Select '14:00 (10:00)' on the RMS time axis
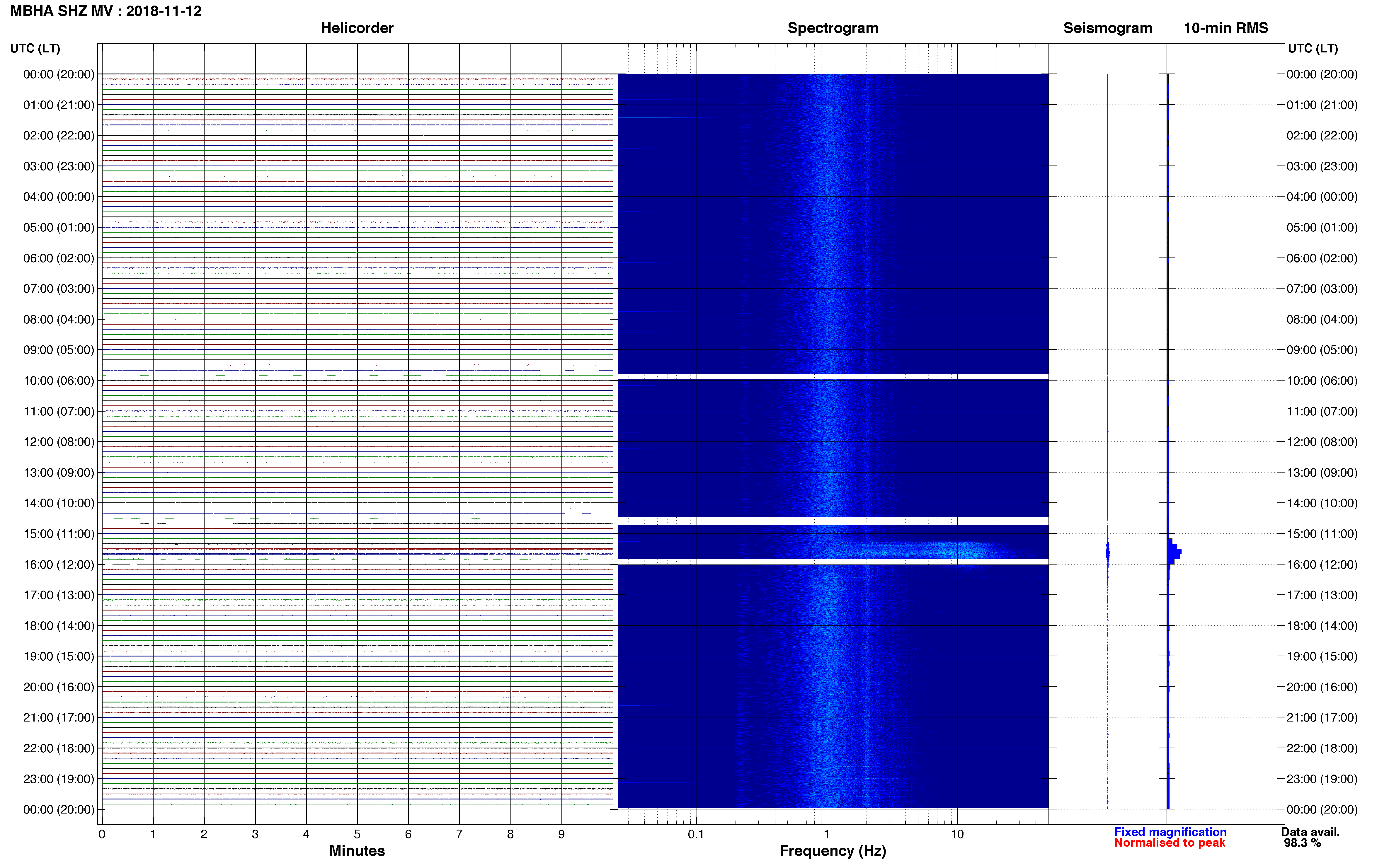This screenshot has height=868, width=1389. tap(1322, 504)
